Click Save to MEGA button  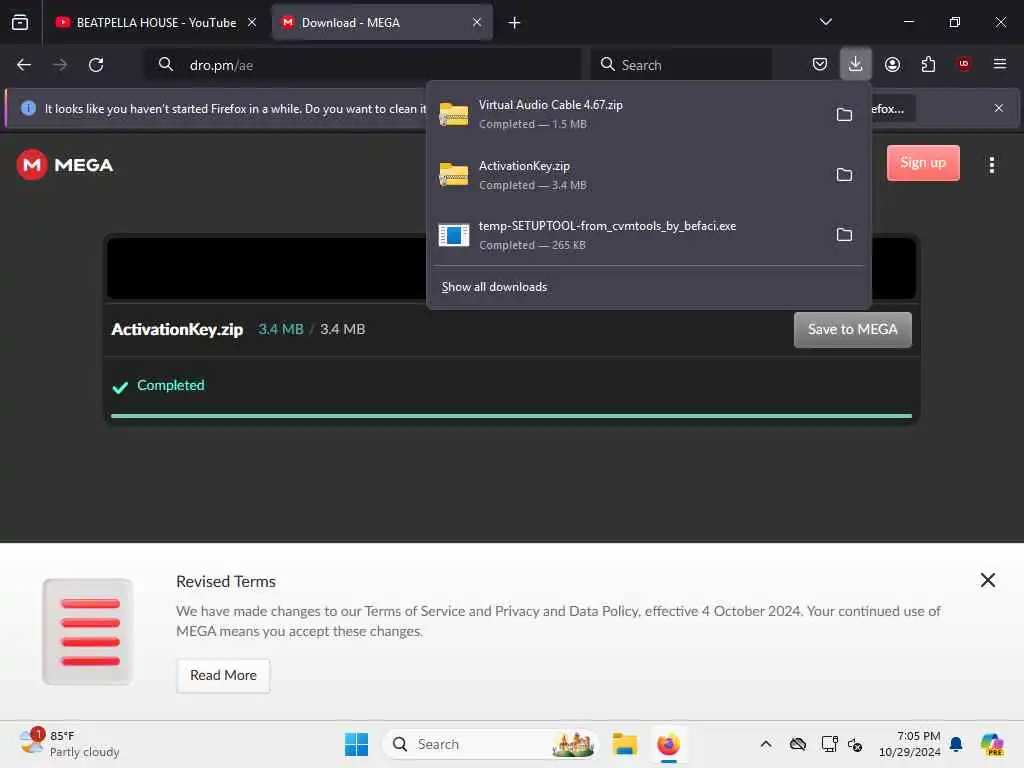[852, 330]
